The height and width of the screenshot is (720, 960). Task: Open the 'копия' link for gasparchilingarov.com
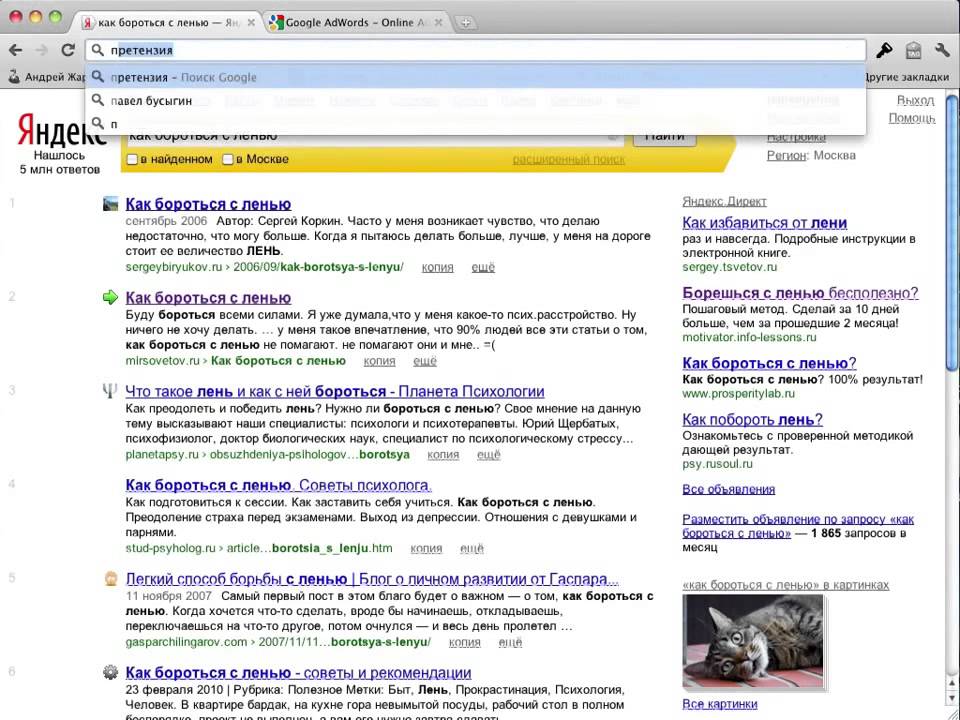[x=465, y=642]
